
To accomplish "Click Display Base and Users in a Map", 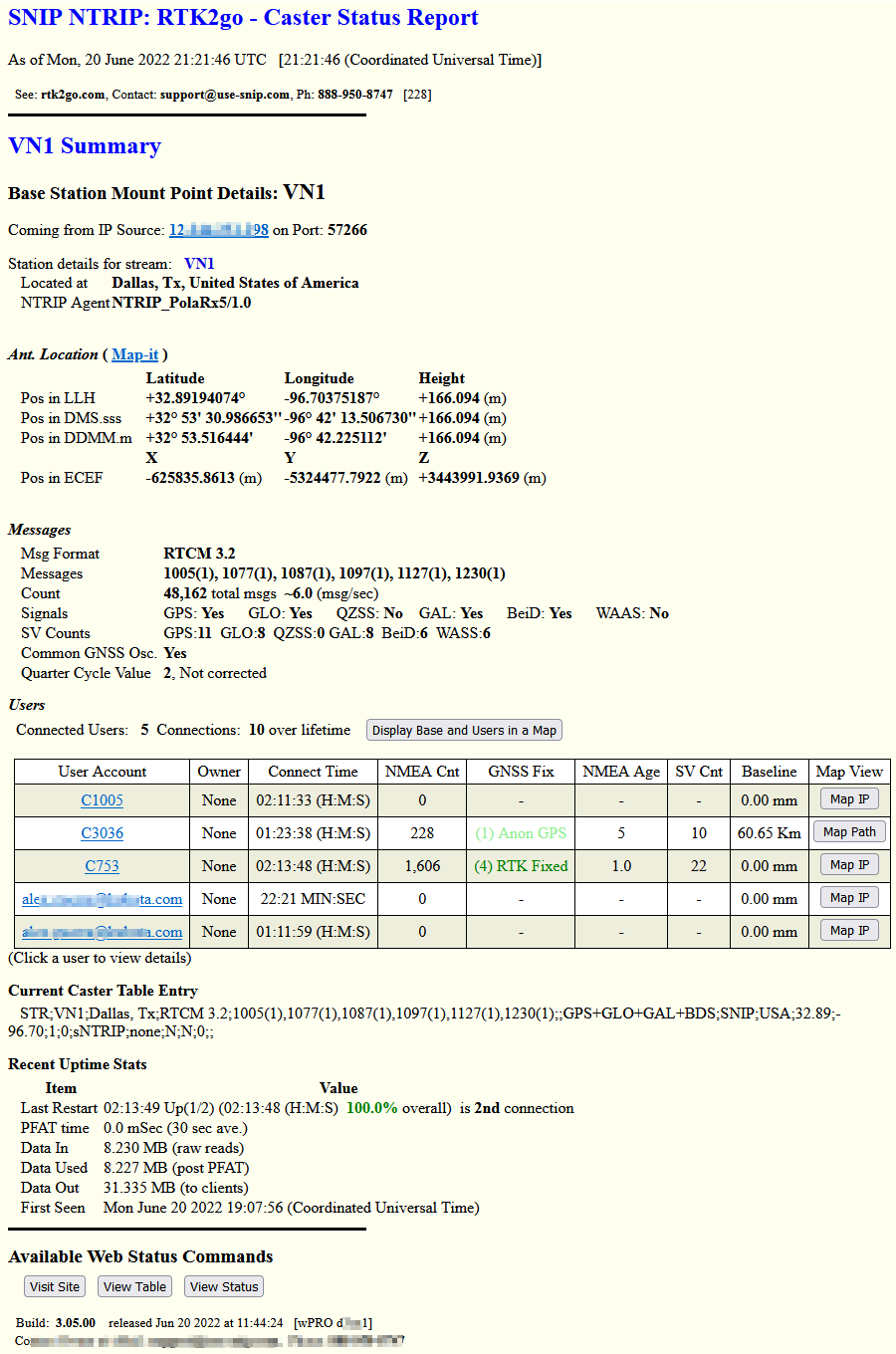I will [464, 731].
